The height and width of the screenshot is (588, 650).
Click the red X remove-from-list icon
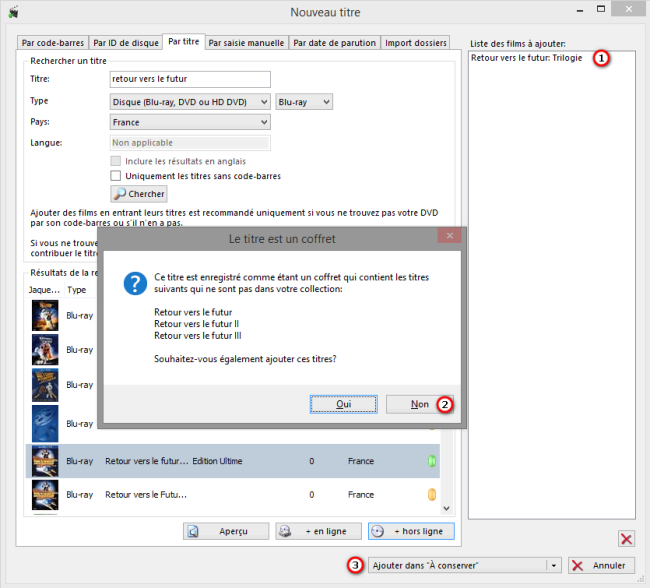tap(626, 539)
